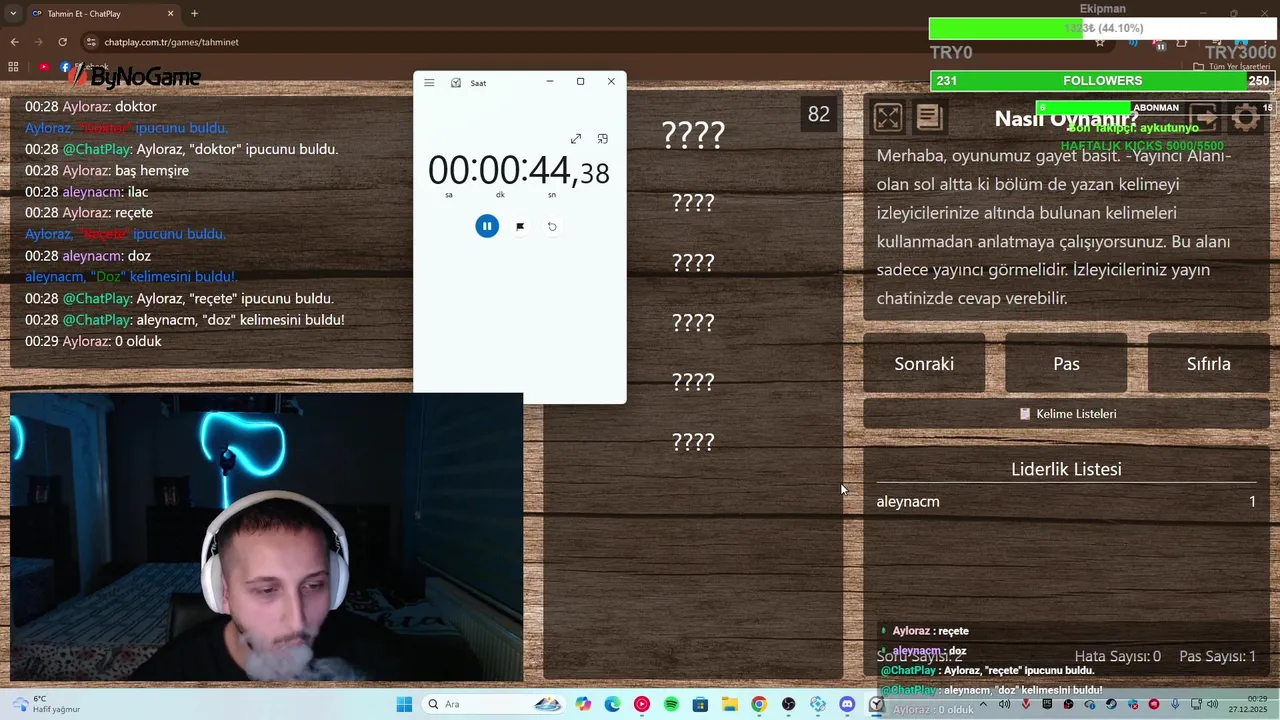Open Microsoft Store from the taskbar
Viewport: 1280px width, 720px height.
click(x=700, y=705)
